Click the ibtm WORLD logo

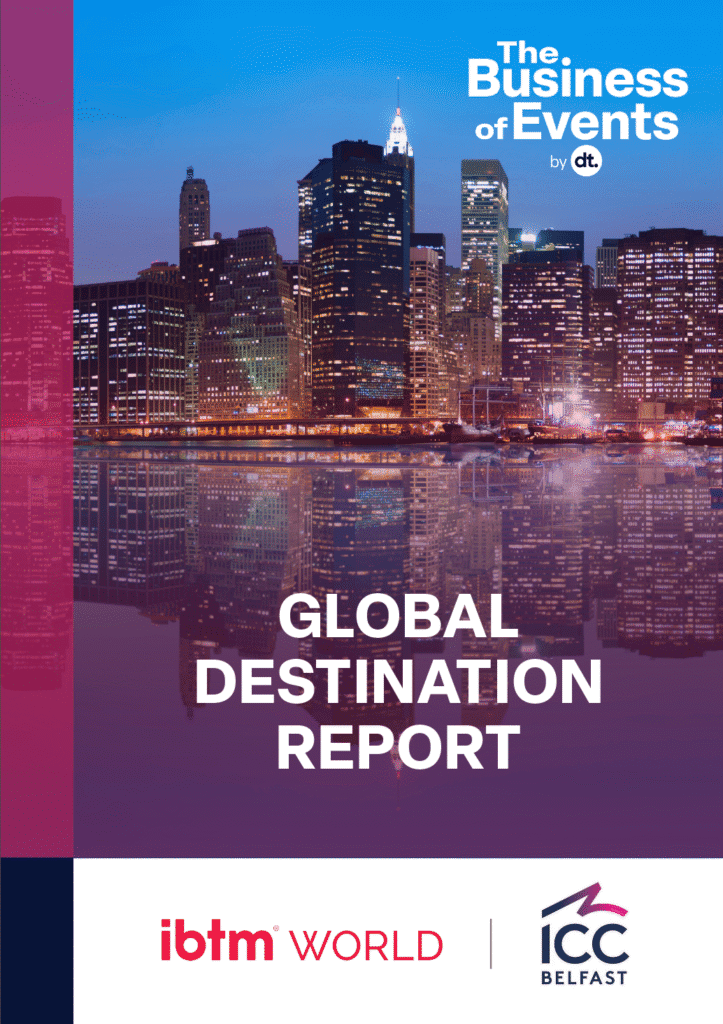tap(302, 940)
